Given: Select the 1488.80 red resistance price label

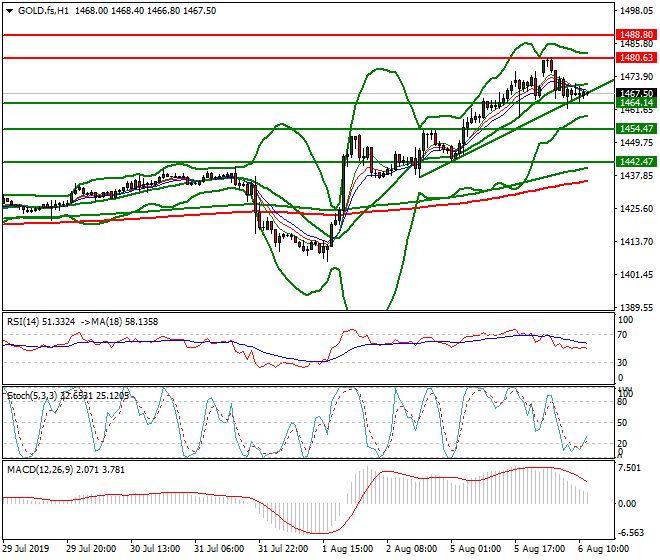Looking at the screenshot, I should 636,34.
